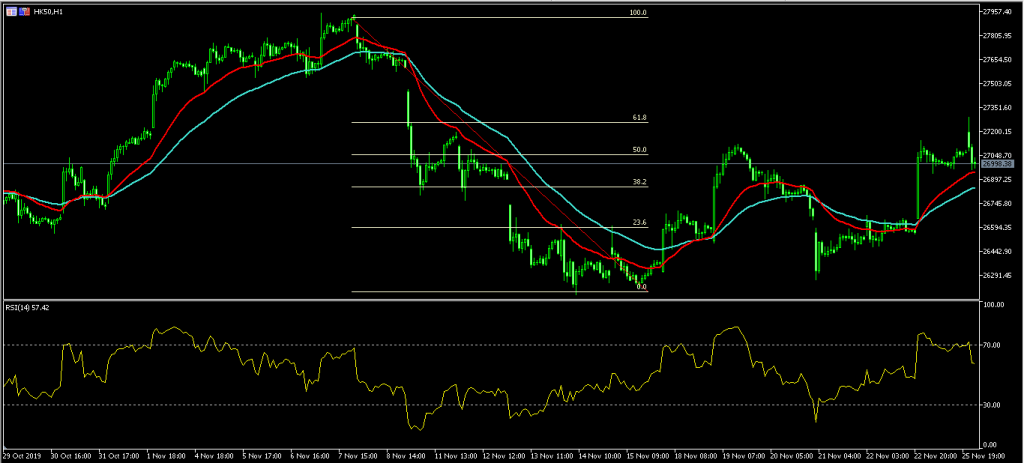Click the chart window icon beside HK50,H1

10,10
